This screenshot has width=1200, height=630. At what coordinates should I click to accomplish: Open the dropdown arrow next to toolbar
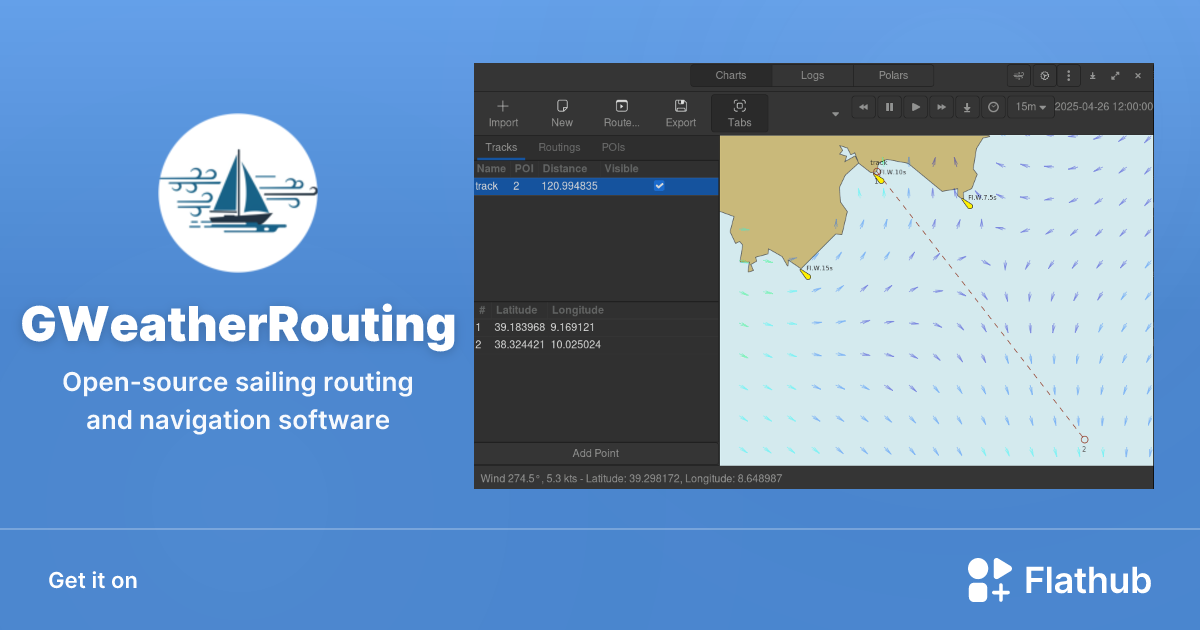click(x=835, y=113)
